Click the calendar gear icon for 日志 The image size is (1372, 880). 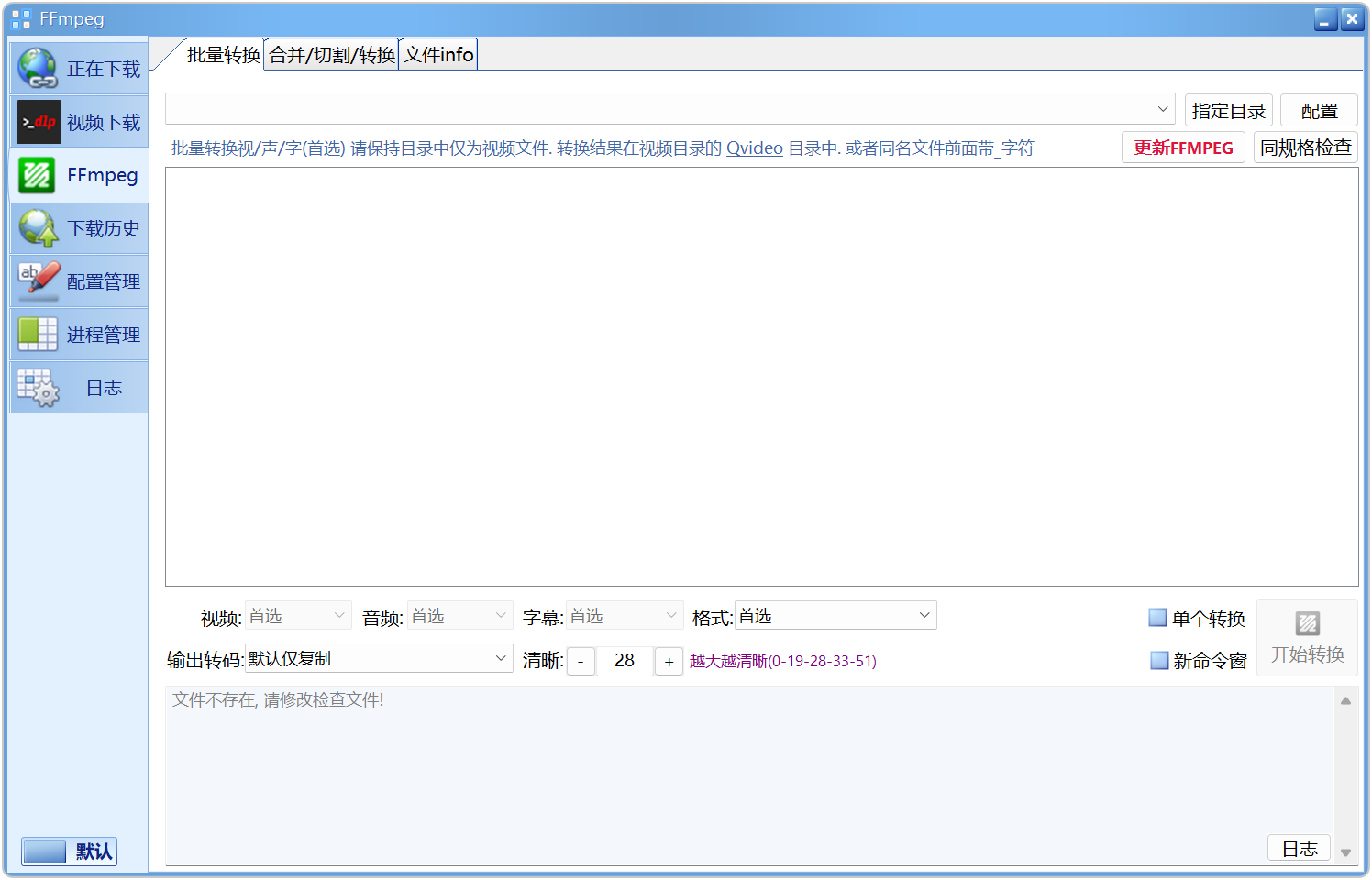[38, 388]
